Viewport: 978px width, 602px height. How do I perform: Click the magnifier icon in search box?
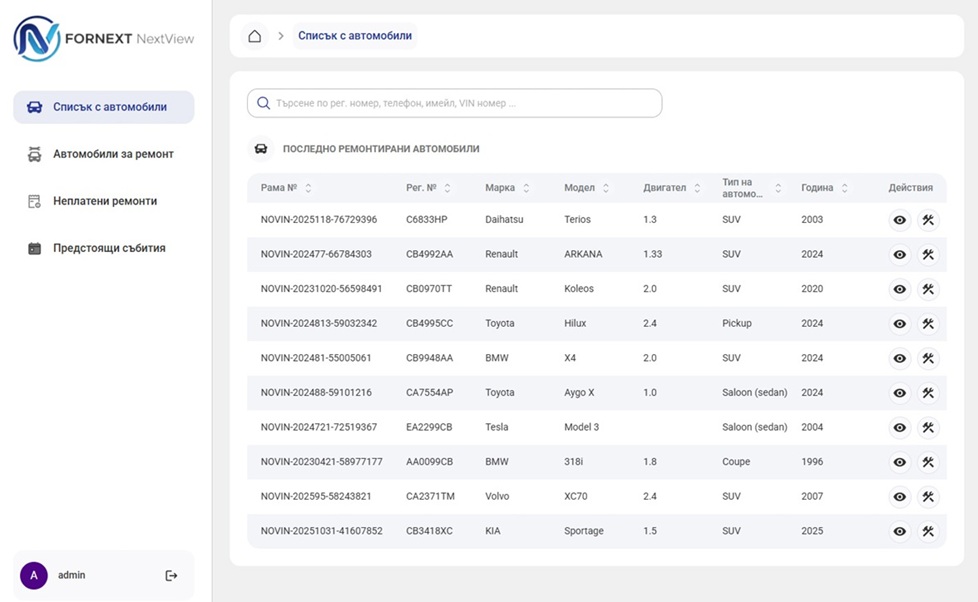[264, 103]
